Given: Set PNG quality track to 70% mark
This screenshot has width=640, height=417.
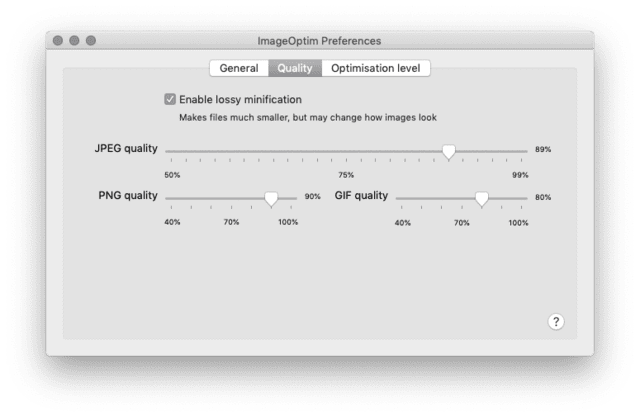Looking at the screenshot, I should [231, 198].
